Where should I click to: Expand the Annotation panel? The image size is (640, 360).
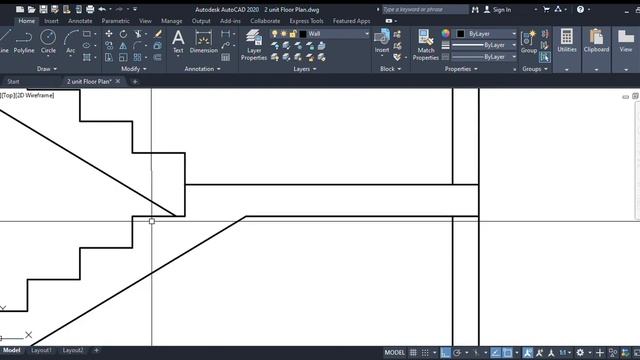[x=202, y=69]
